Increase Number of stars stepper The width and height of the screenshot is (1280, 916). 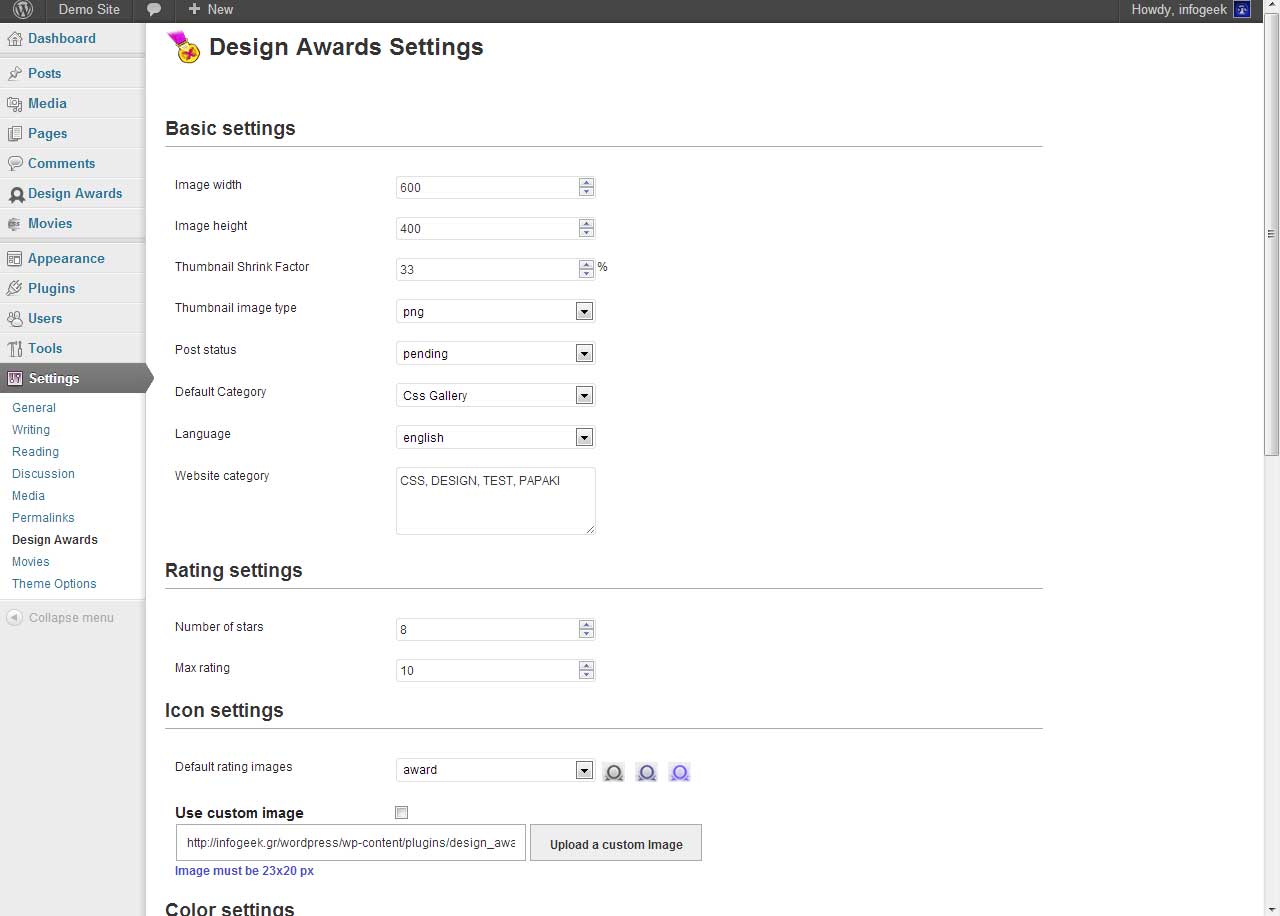(587, 625)
